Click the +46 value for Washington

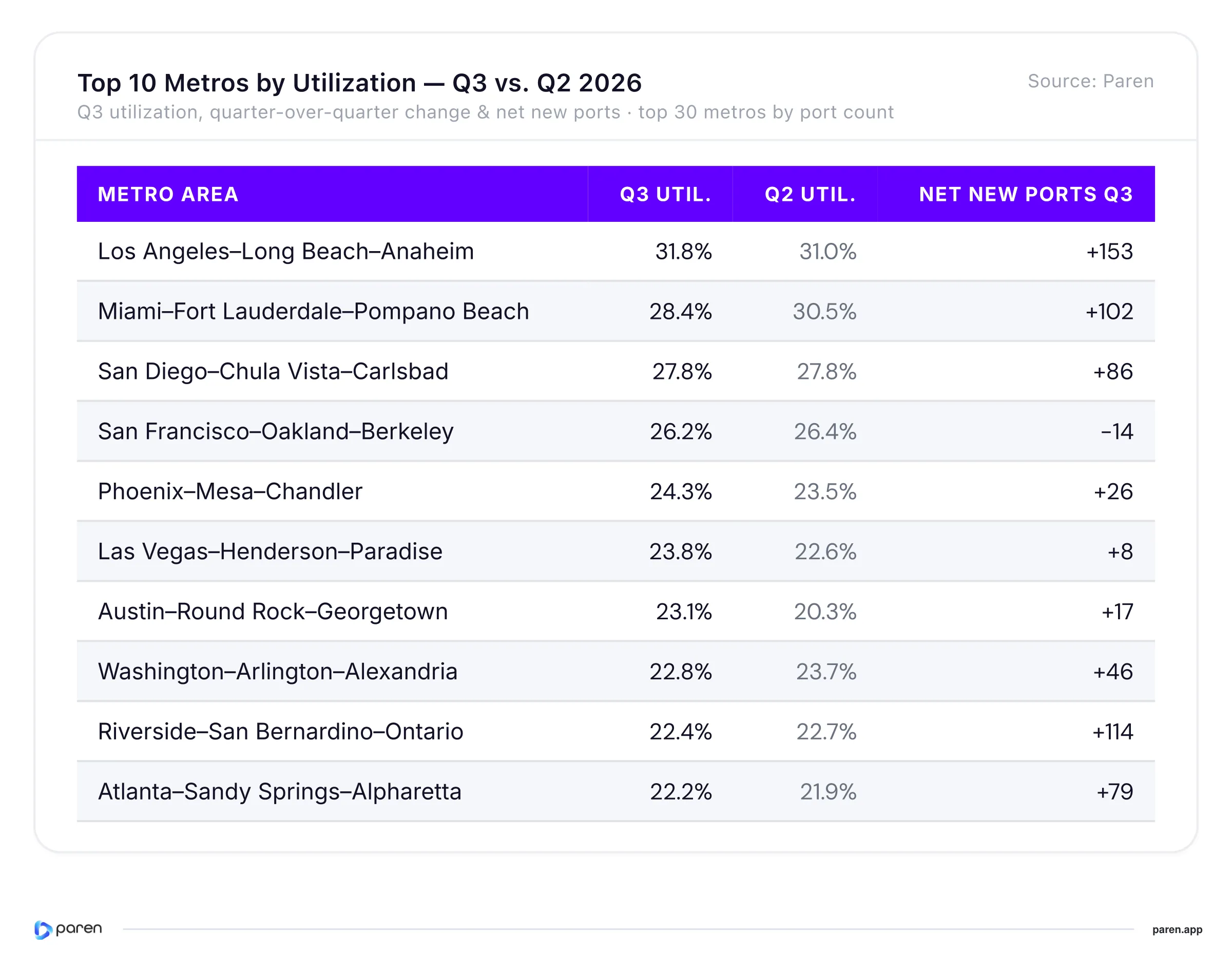[x=1113, y=672]
